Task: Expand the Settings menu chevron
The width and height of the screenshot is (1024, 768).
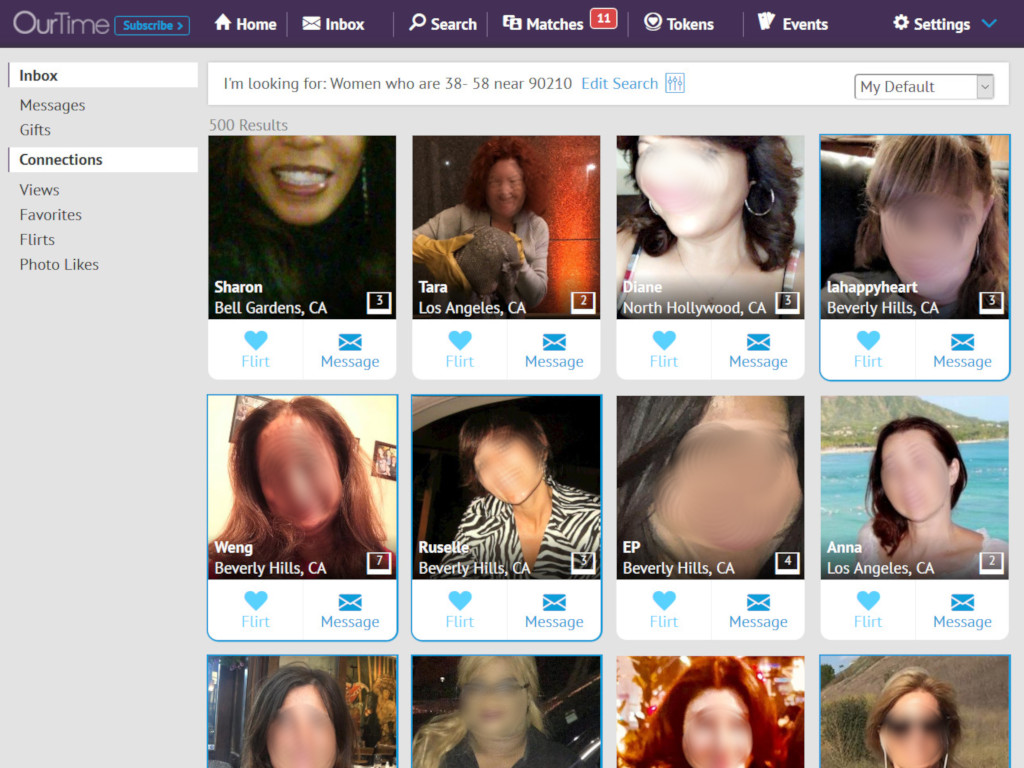Action: tap(989, 24)
